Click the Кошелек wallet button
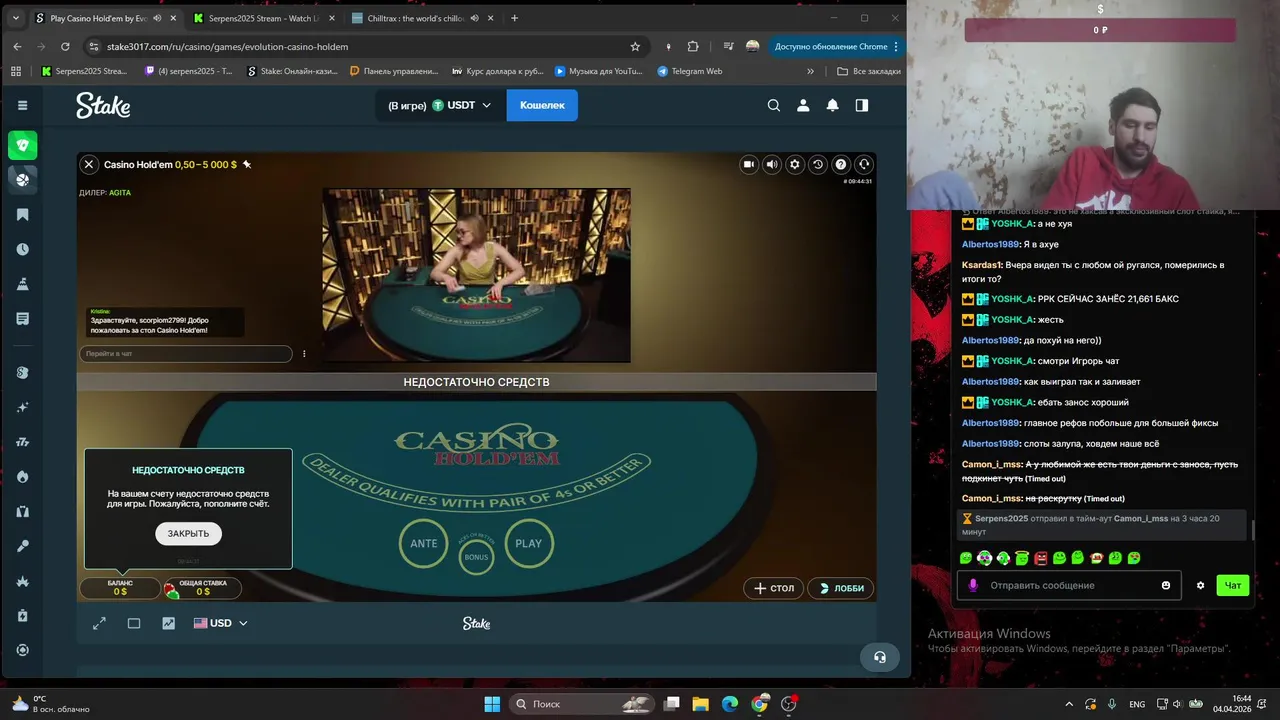This screenshot has width=1280, height=720. point(542,105)
